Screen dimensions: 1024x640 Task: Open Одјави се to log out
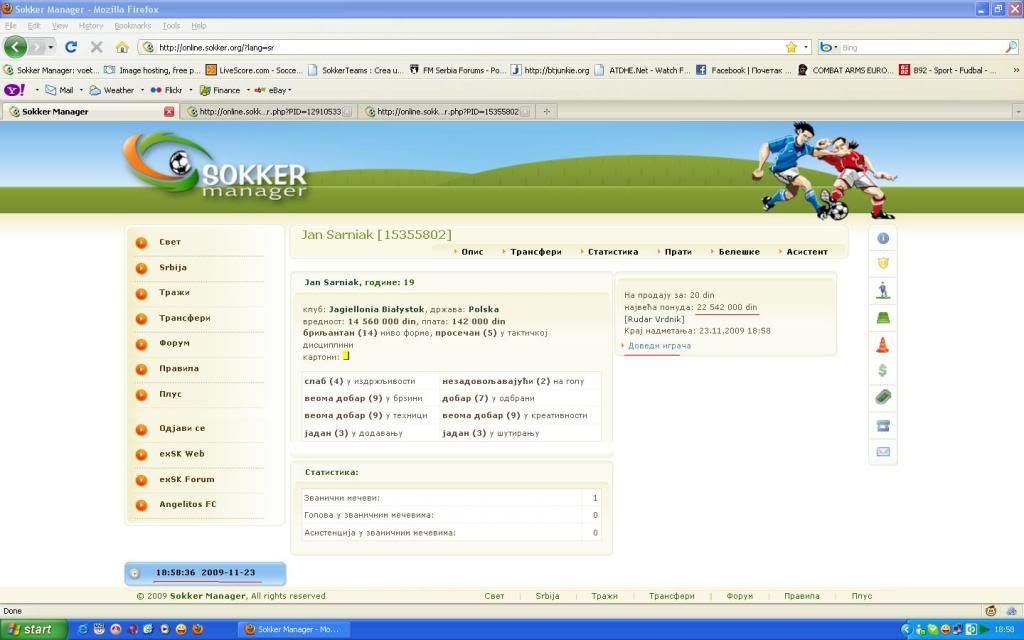[182, 428]
